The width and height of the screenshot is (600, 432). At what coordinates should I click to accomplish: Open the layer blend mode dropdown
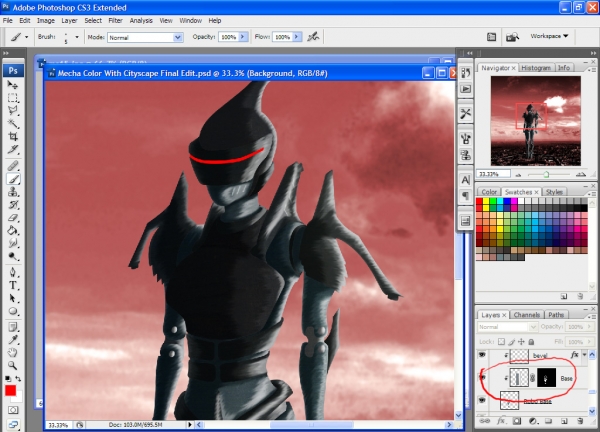507,327
